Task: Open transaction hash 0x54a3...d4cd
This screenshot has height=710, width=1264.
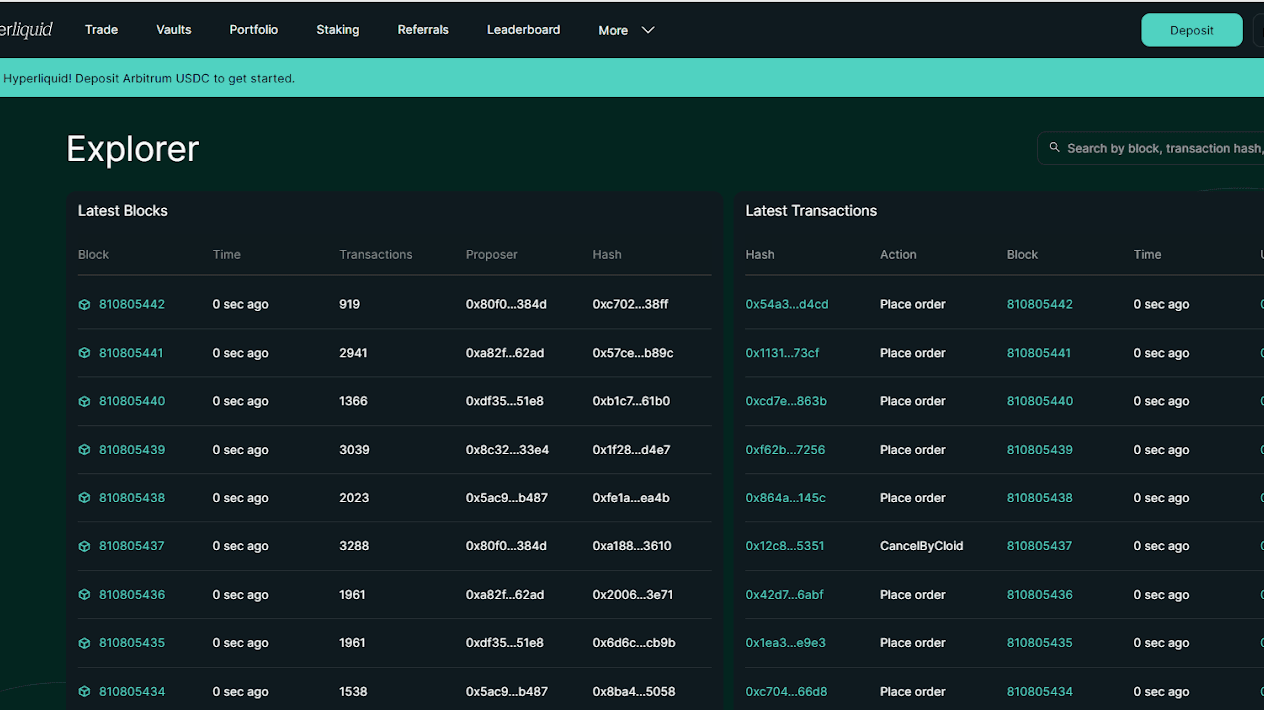Action: [786, 304]
